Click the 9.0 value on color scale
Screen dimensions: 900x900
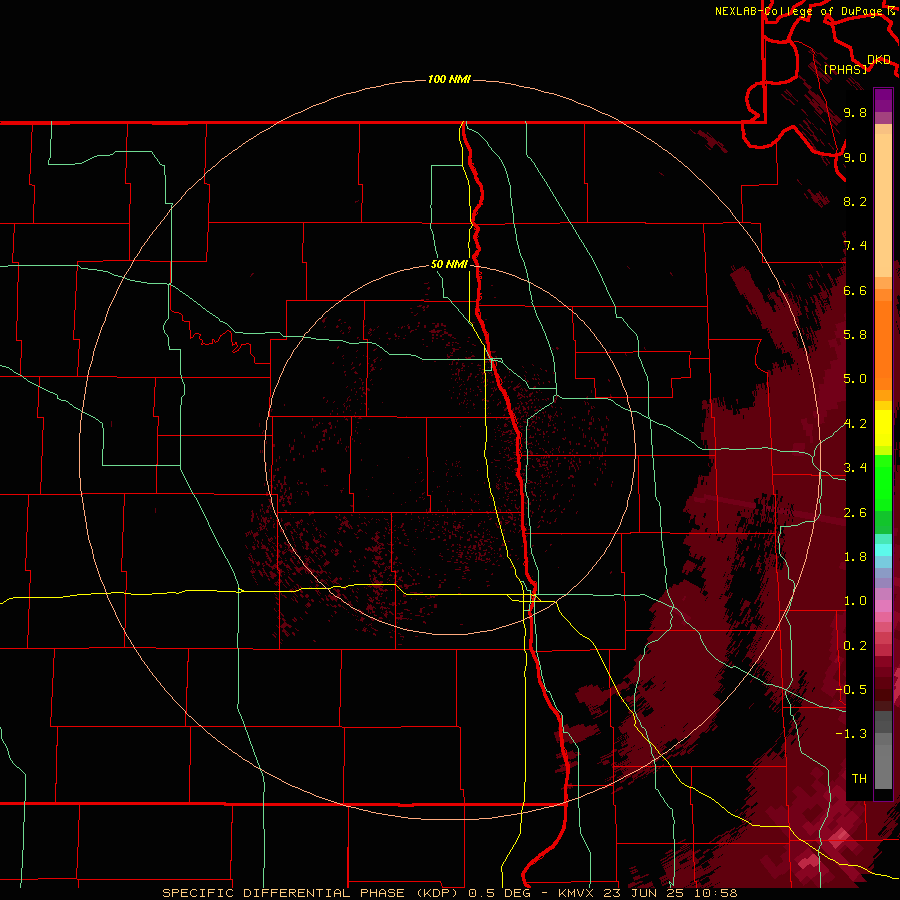(855, 157)
